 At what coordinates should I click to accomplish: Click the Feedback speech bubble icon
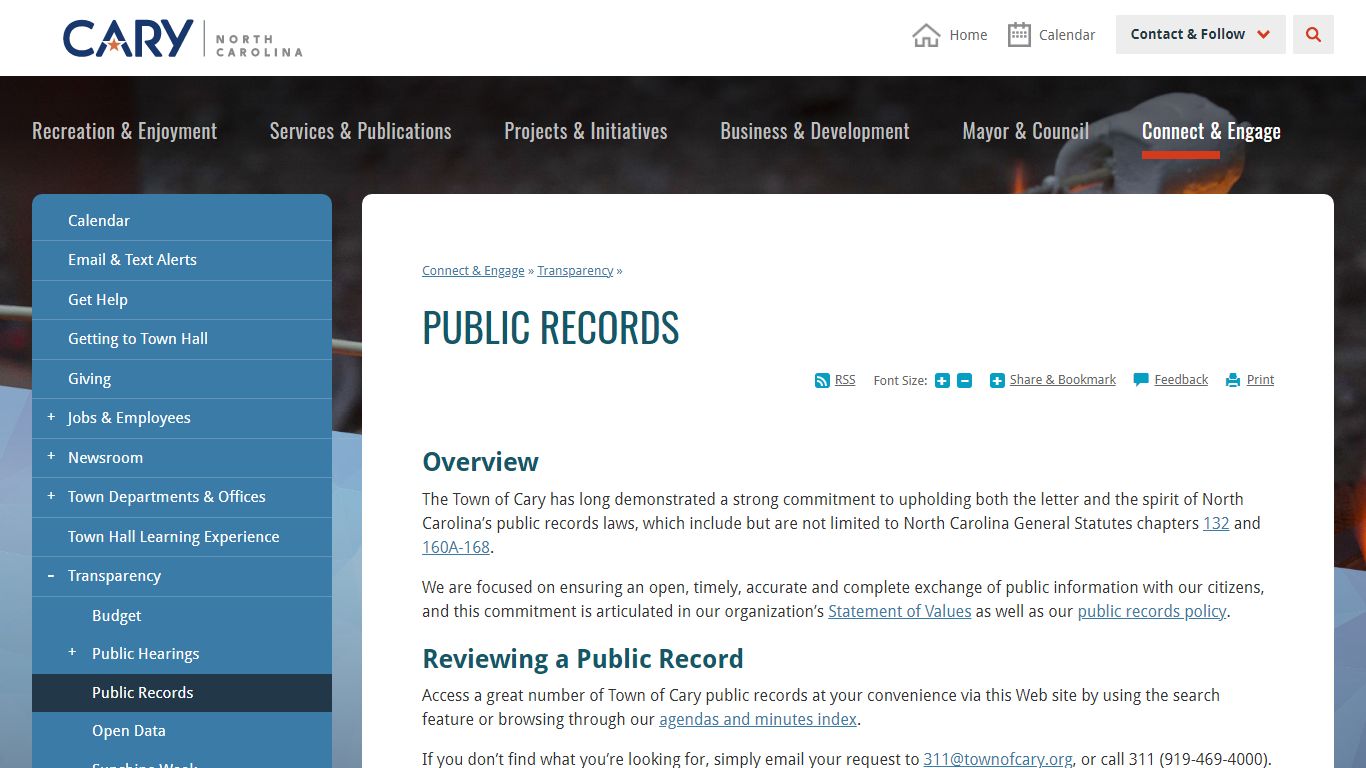(x=1141, y=380)
